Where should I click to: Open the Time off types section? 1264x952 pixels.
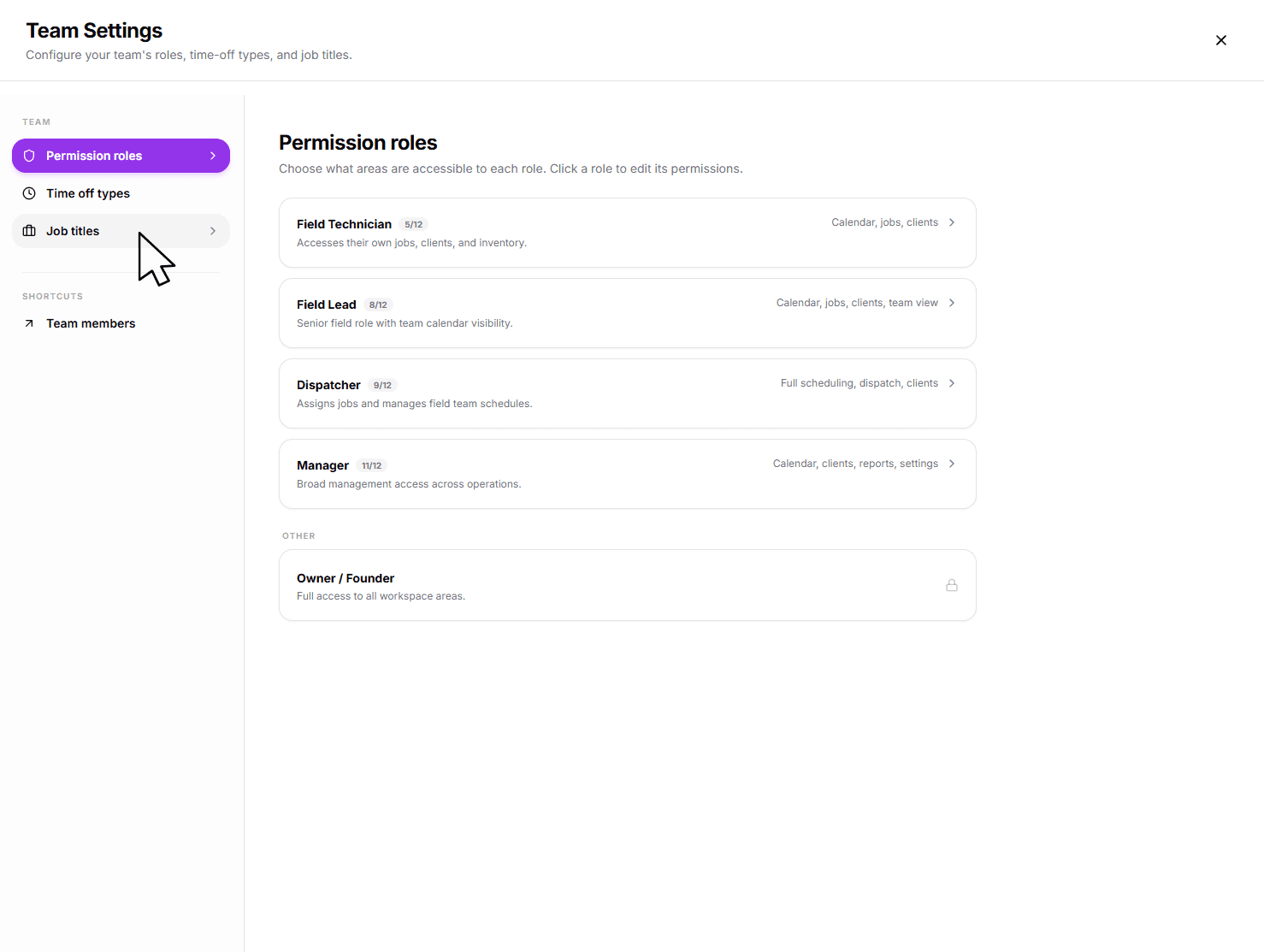(88, 192)
